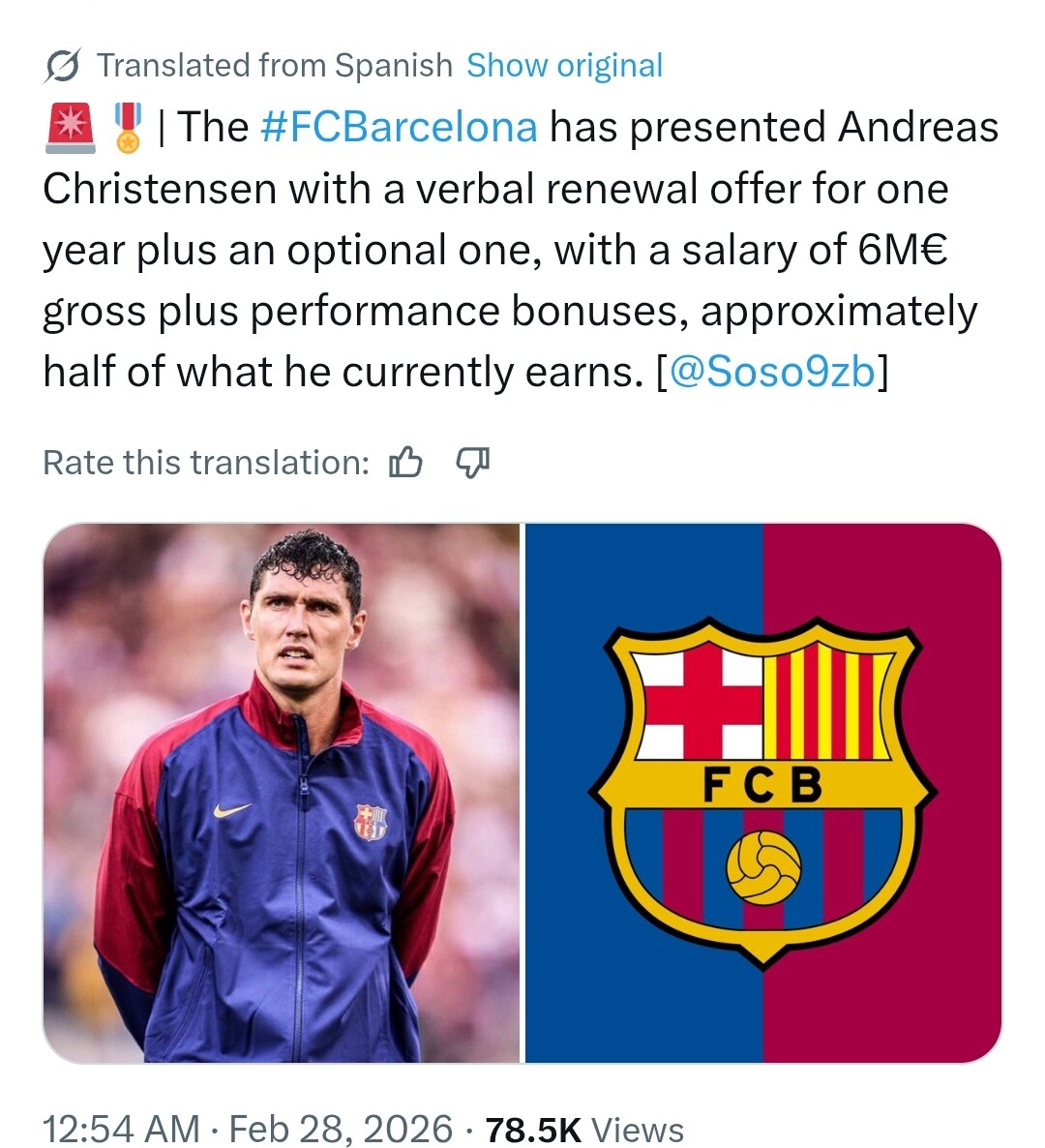
Task: Tap the 'Show original' link
Action: pos(564,66)
